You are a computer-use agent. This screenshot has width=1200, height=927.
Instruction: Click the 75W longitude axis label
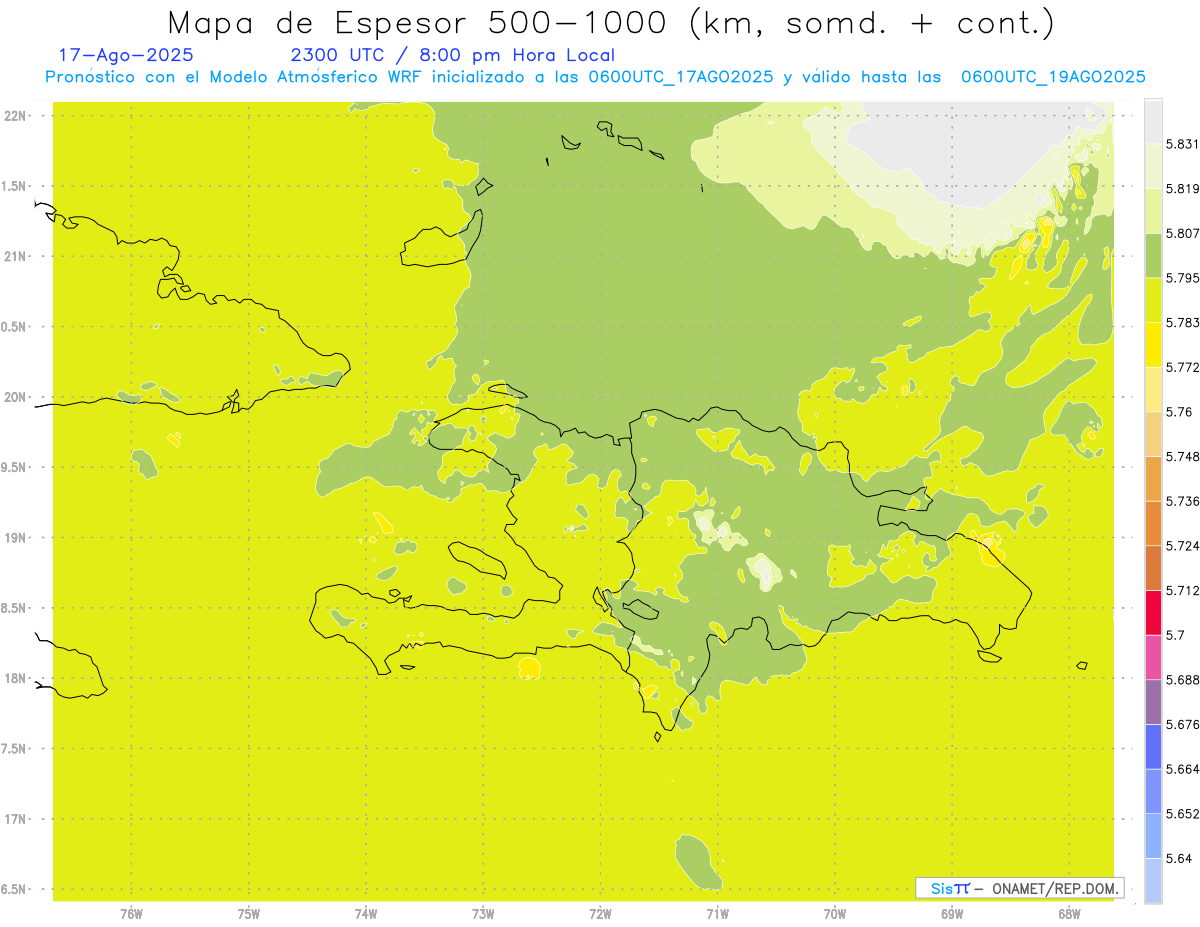249,913
